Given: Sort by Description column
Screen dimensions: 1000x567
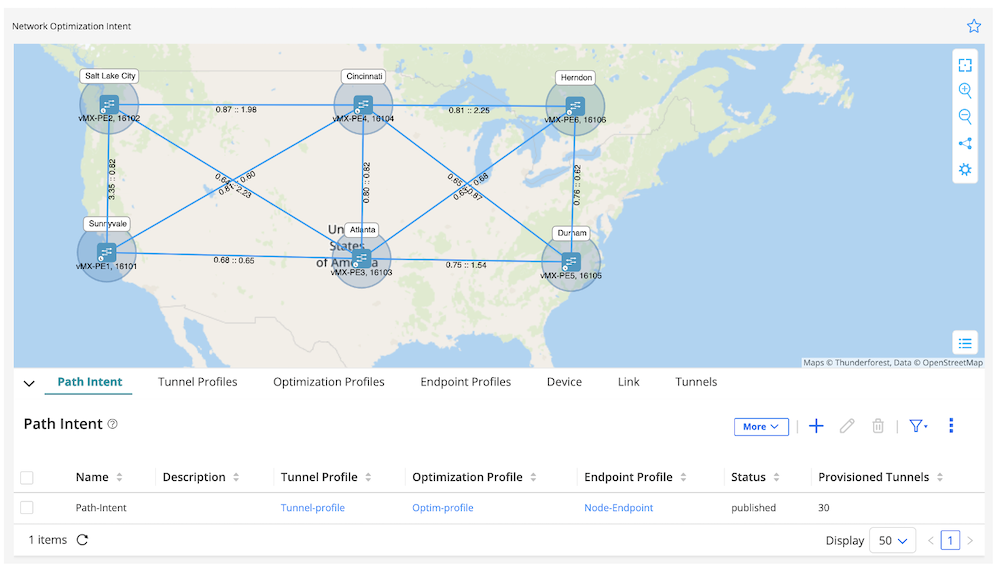Looking at the screenshot, I should coord(236,477).
